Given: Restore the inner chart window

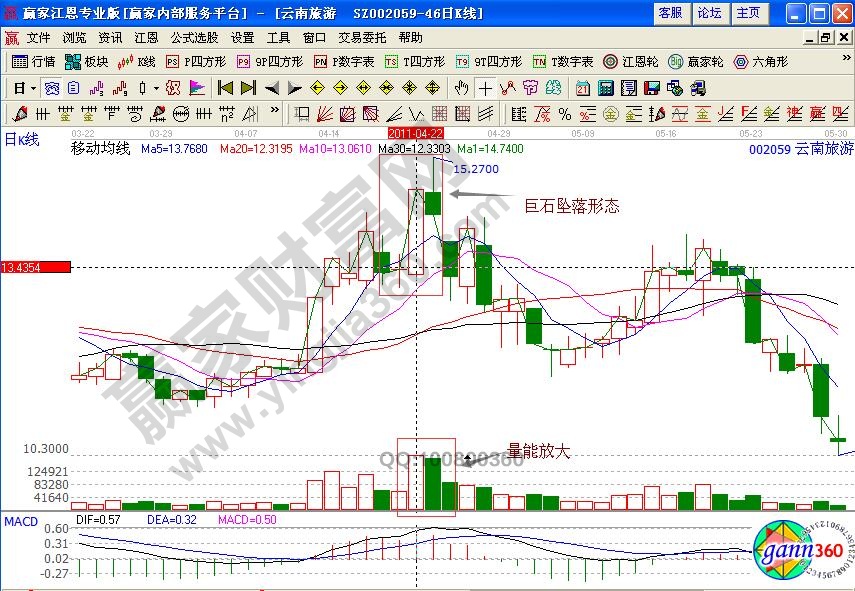Looking at the screenshot, I should coord(826,38).
